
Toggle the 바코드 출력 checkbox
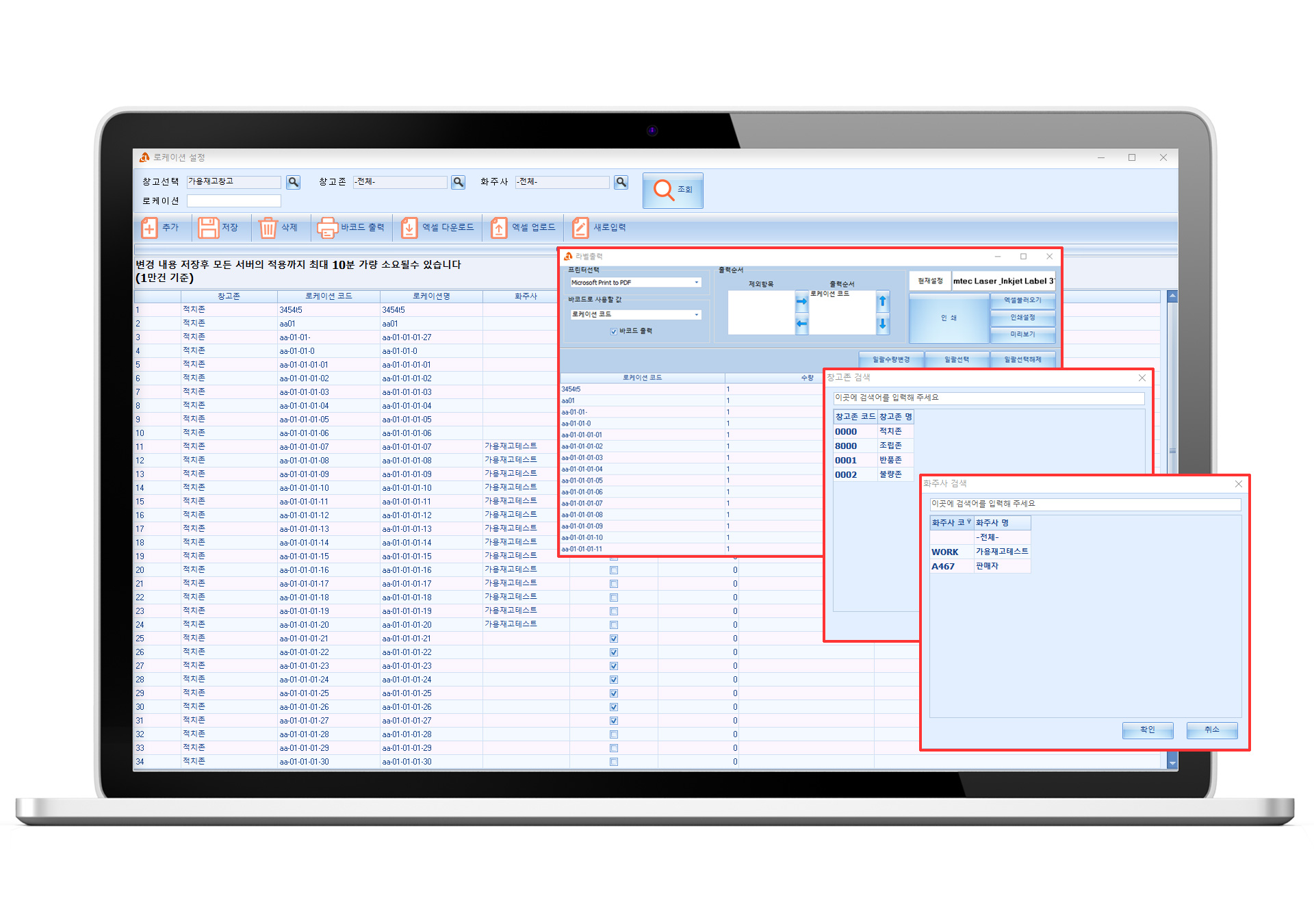click(x=614, y=331)
